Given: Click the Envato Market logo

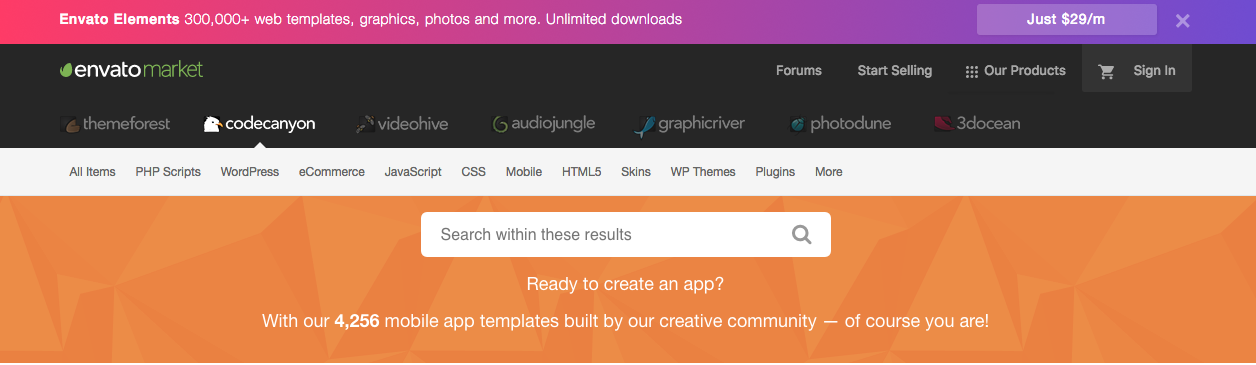Looking at the screenshot, I should 131,70.
